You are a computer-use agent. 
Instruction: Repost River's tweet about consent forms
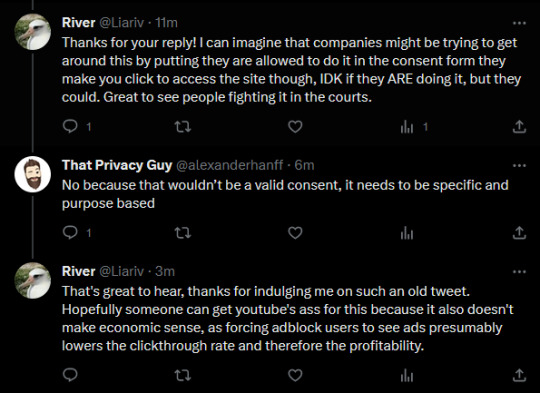[x=183, y=126]
